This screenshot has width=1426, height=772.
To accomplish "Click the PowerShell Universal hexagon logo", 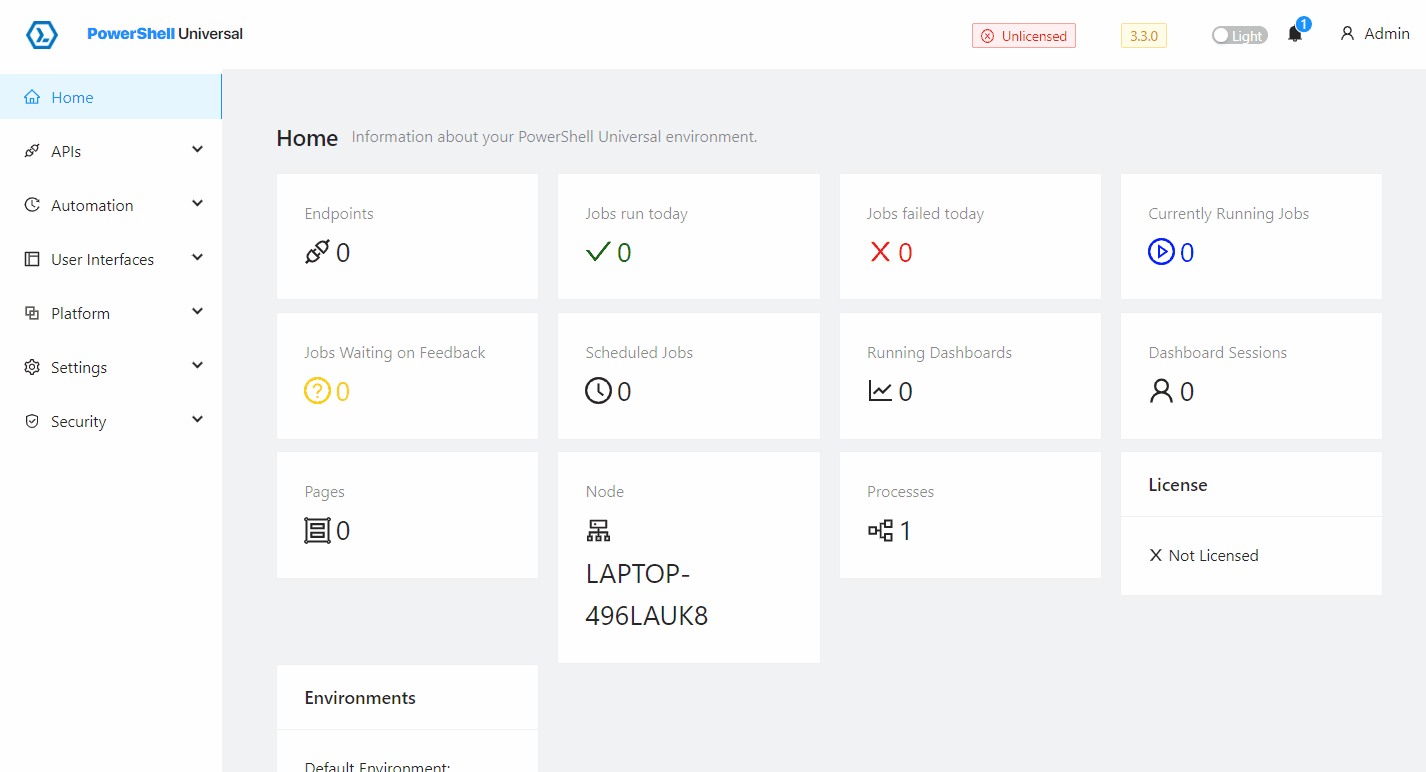I will [x=42, y=35].
